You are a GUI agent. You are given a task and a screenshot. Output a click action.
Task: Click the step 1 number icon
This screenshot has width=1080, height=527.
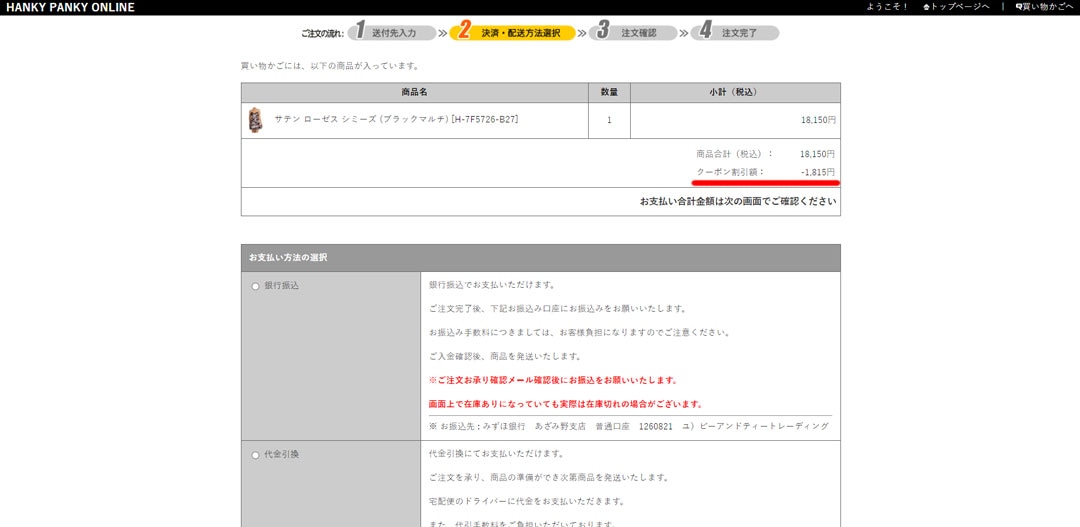(x=360, y=31)
